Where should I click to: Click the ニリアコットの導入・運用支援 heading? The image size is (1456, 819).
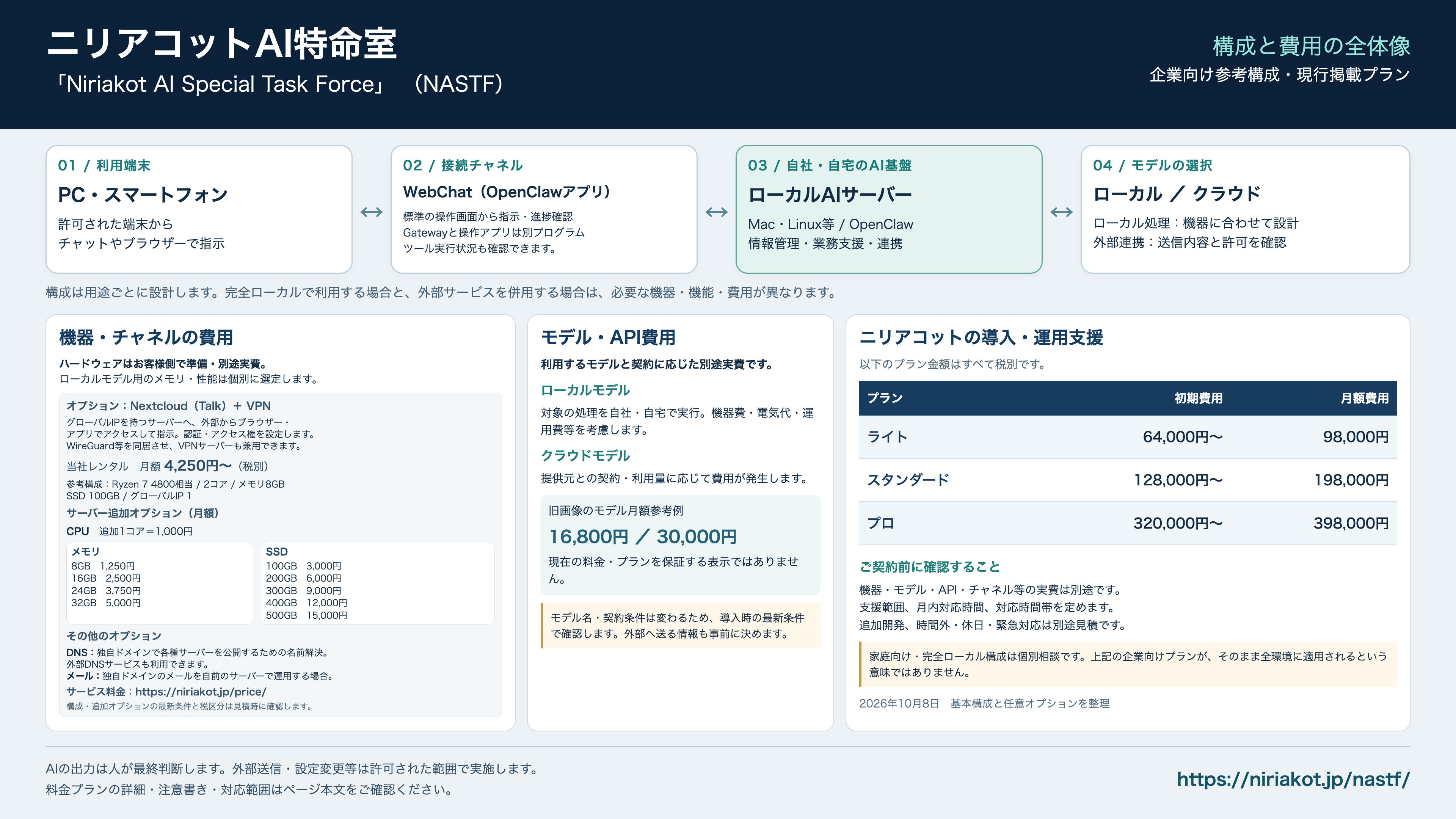pos(981,337)
